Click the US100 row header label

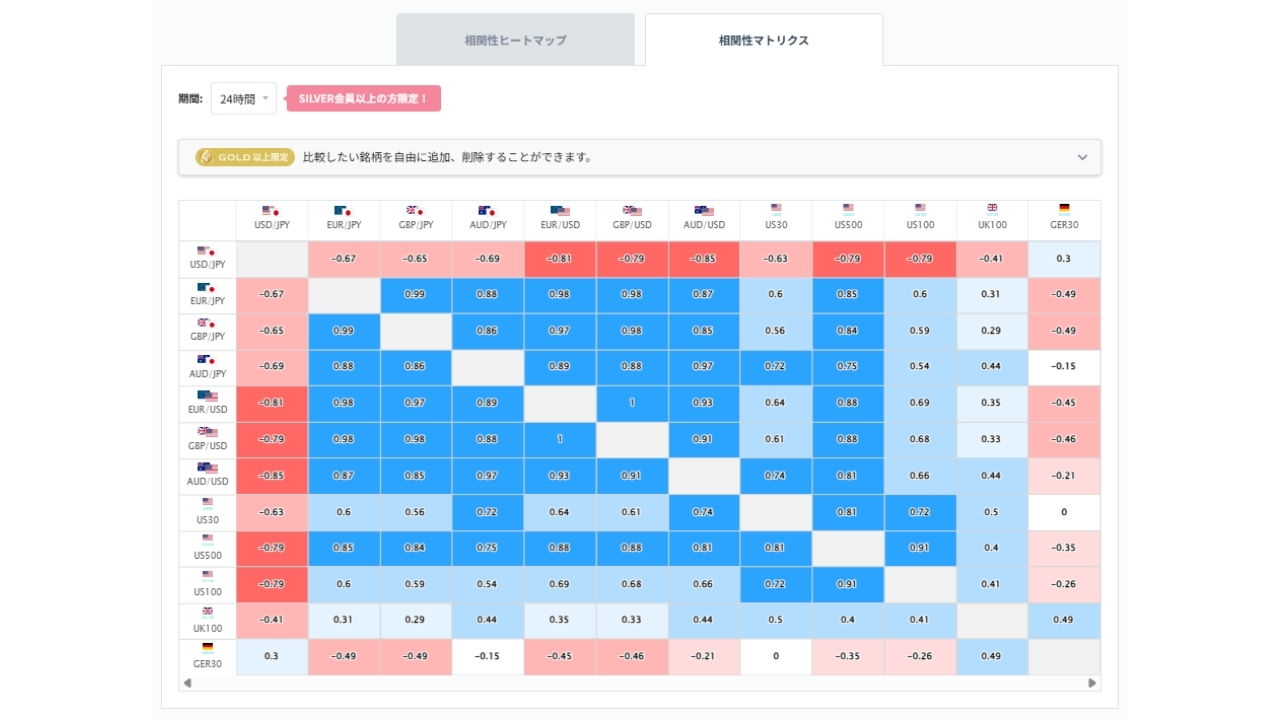pos(207,591)
